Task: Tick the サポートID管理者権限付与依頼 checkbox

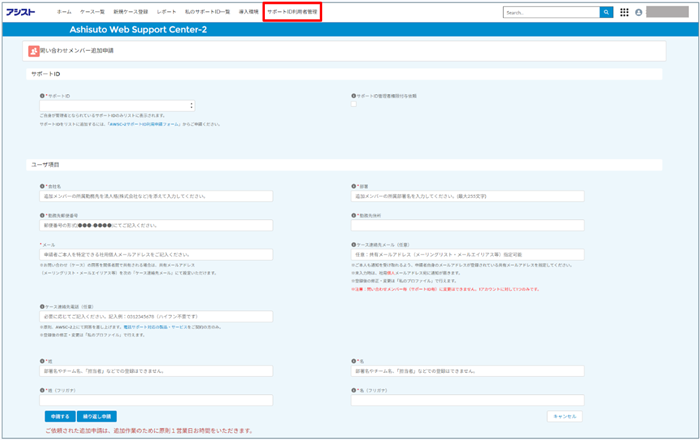Action: 354,104
